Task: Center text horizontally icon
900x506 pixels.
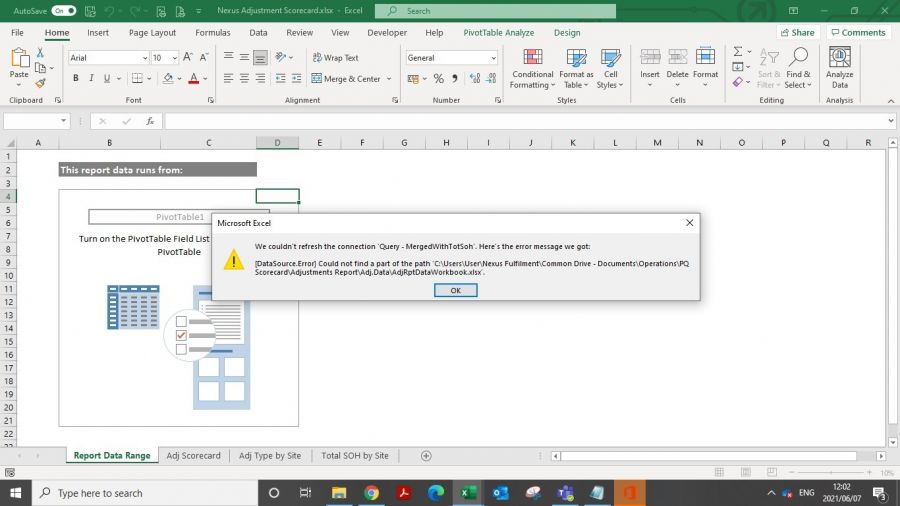Action: point(245,79)
